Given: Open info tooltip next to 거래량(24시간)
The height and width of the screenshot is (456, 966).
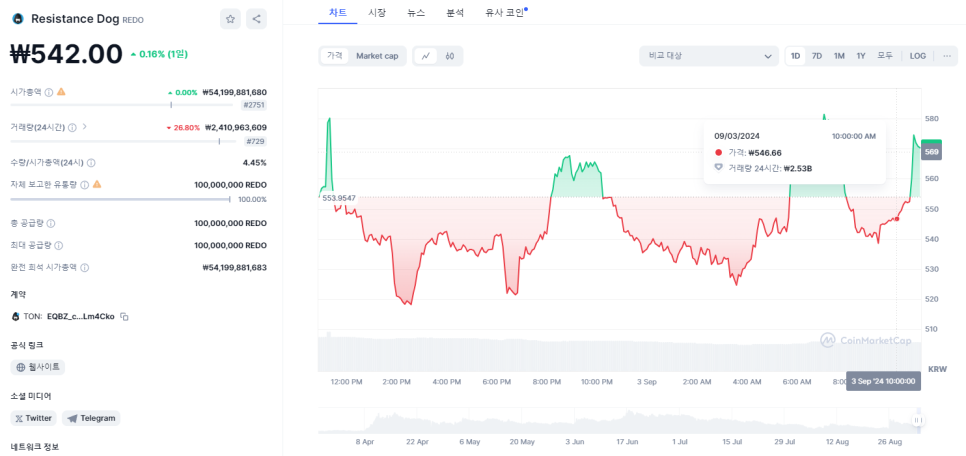Looking at the screenshot, I should [x=72, y=128].
